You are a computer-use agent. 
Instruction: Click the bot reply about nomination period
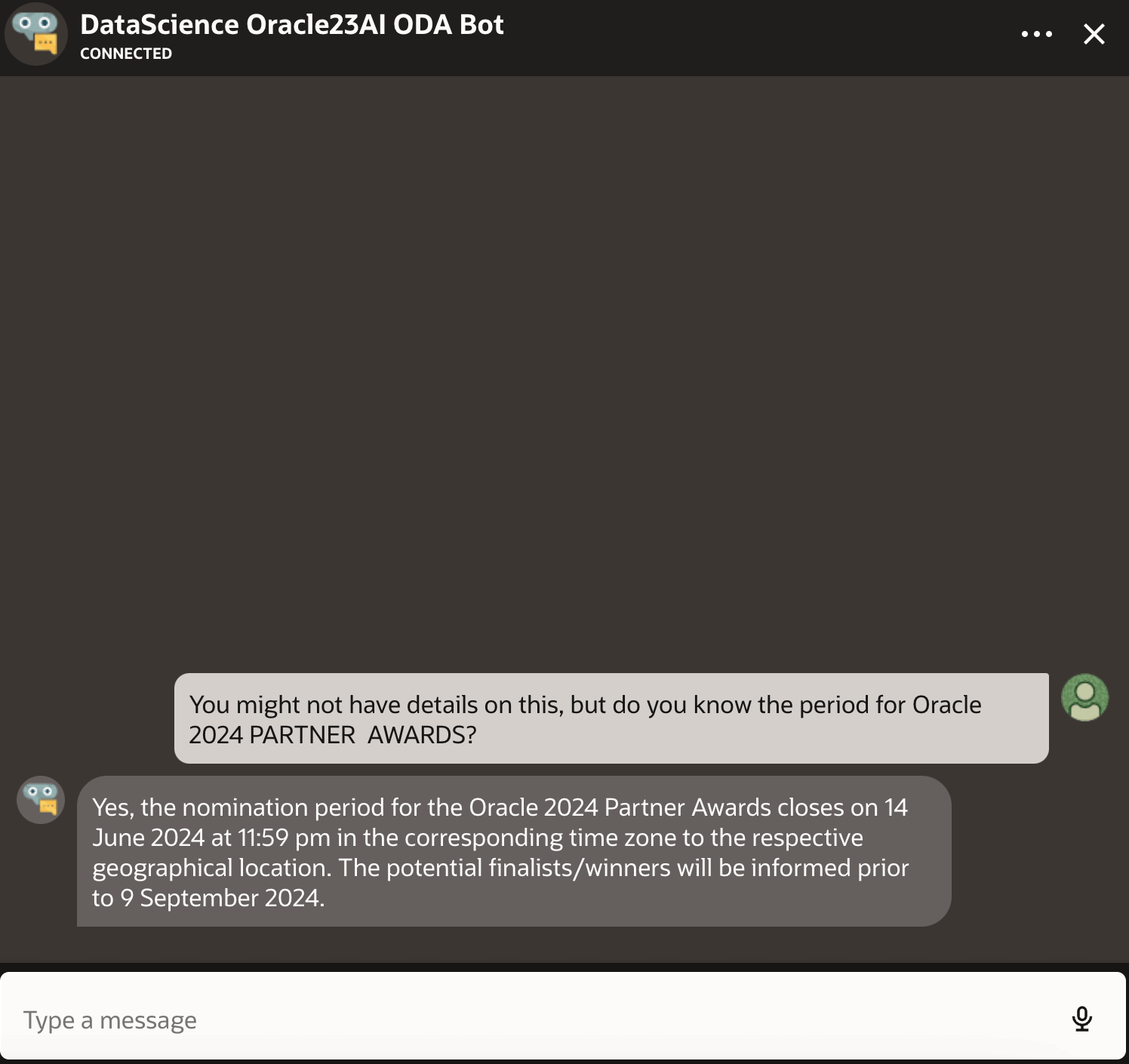(x=514, y=851)
